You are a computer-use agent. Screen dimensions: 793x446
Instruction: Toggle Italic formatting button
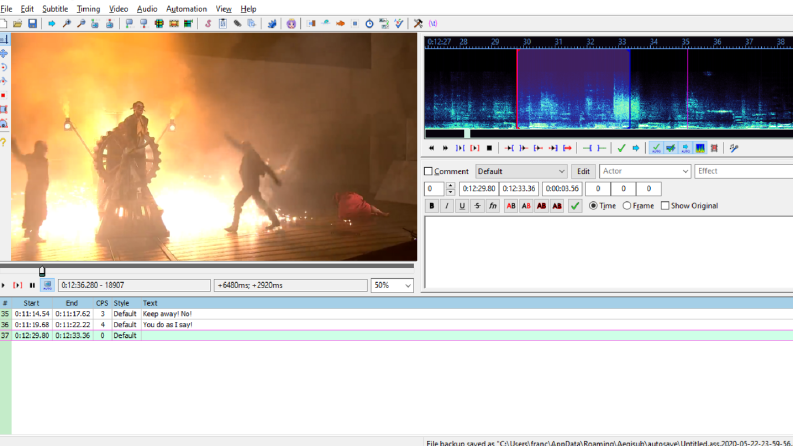tap(447, 206)
